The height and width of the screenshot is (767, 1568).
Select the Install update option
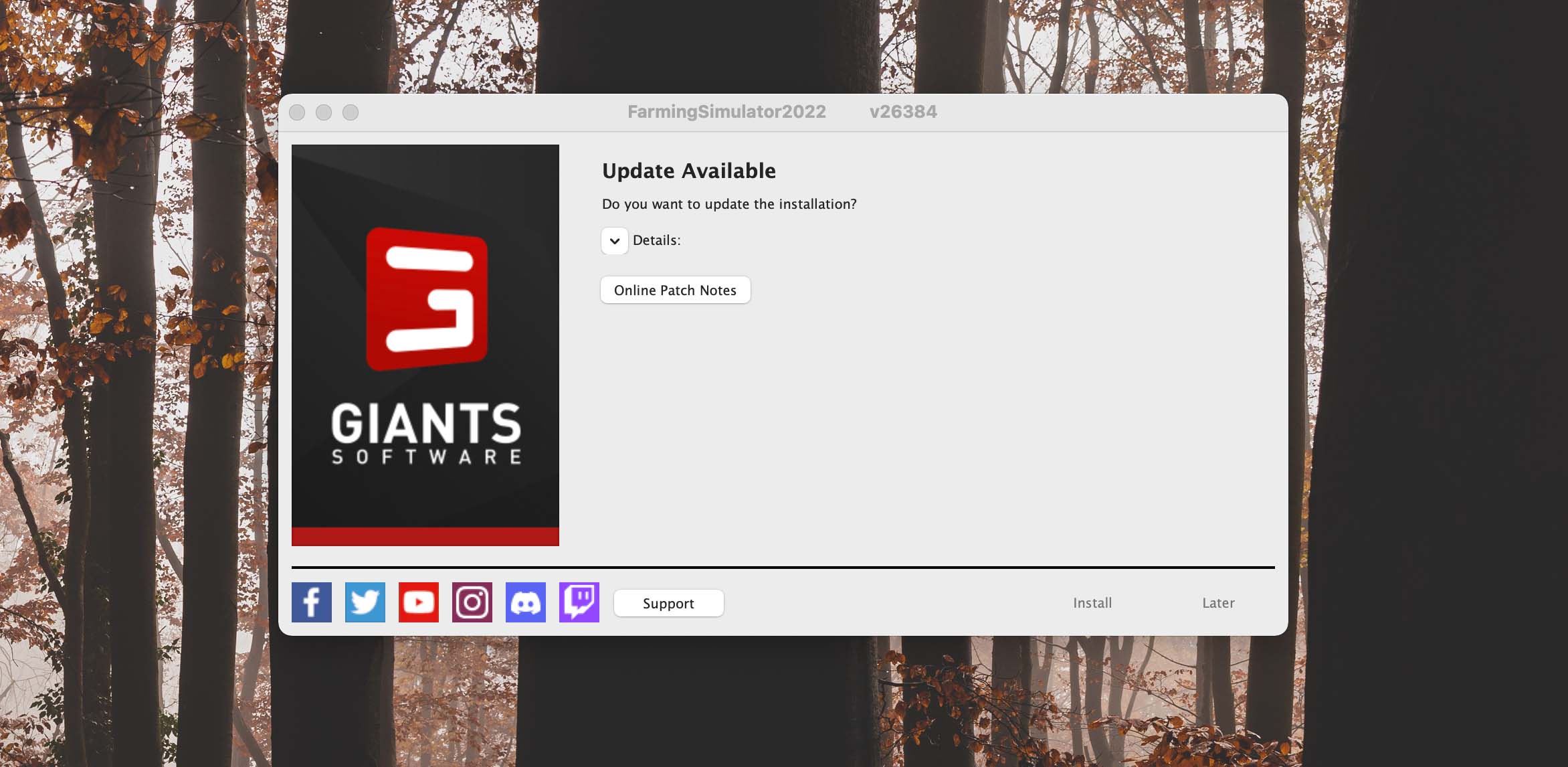pyautogui.click(x=1092, y=603)
